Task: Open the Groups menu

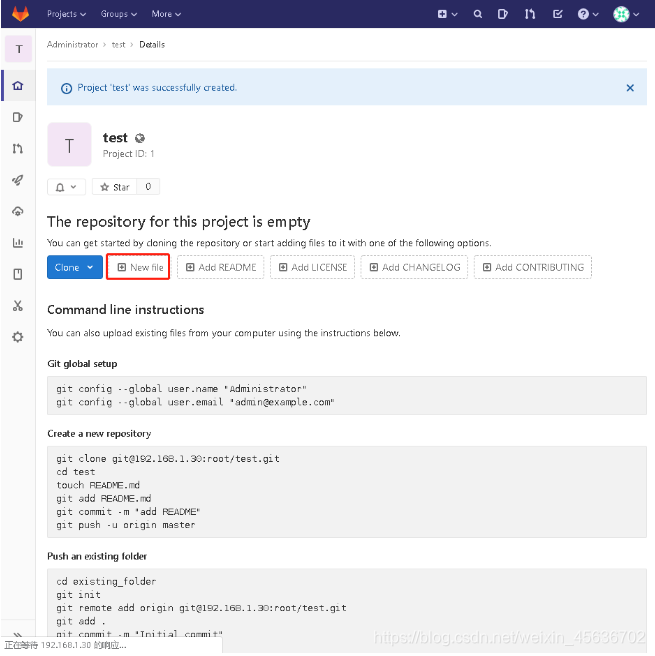Action: click(118, 14)
